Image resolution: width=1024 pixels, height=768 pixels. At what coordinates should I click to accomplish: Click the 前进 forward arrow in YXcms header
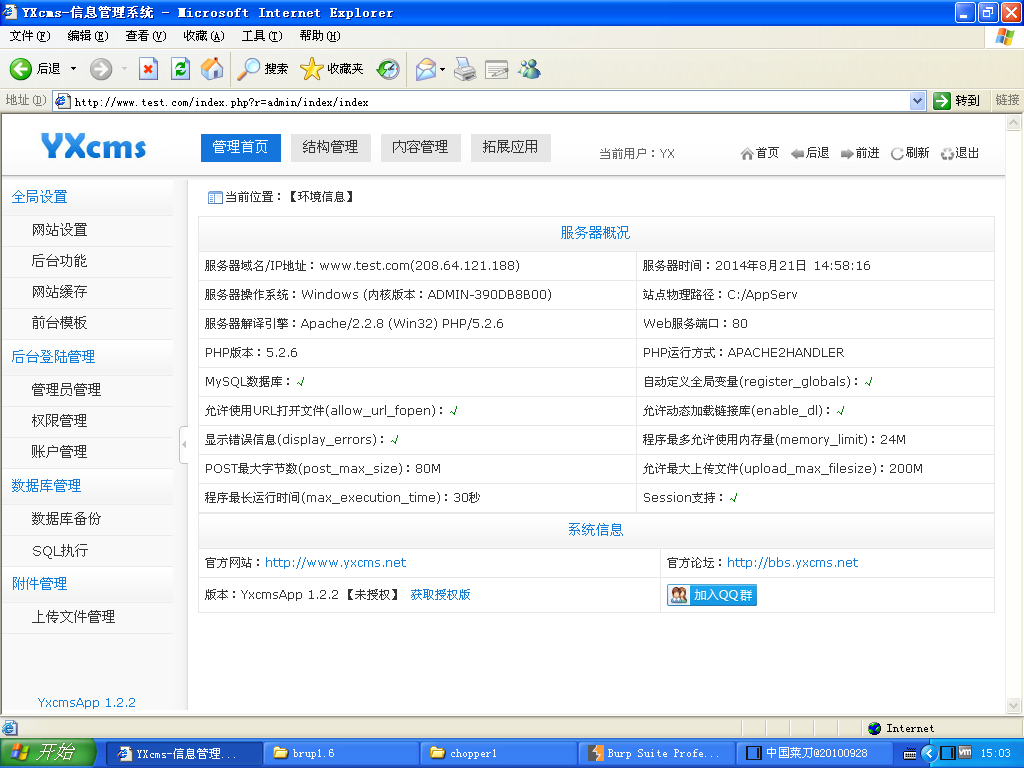(x=847, y=153)
